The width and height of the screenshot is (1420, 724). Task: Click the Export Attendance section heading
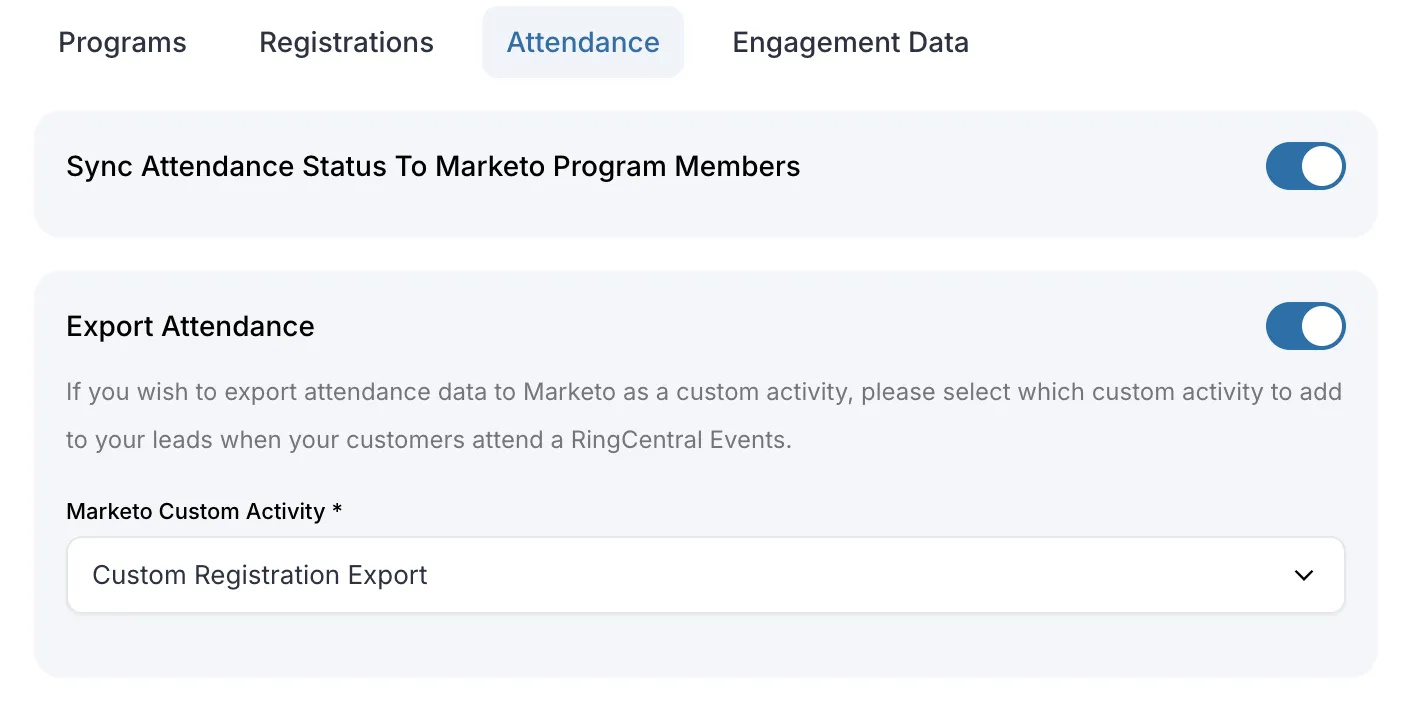click(x=190, y=326)
